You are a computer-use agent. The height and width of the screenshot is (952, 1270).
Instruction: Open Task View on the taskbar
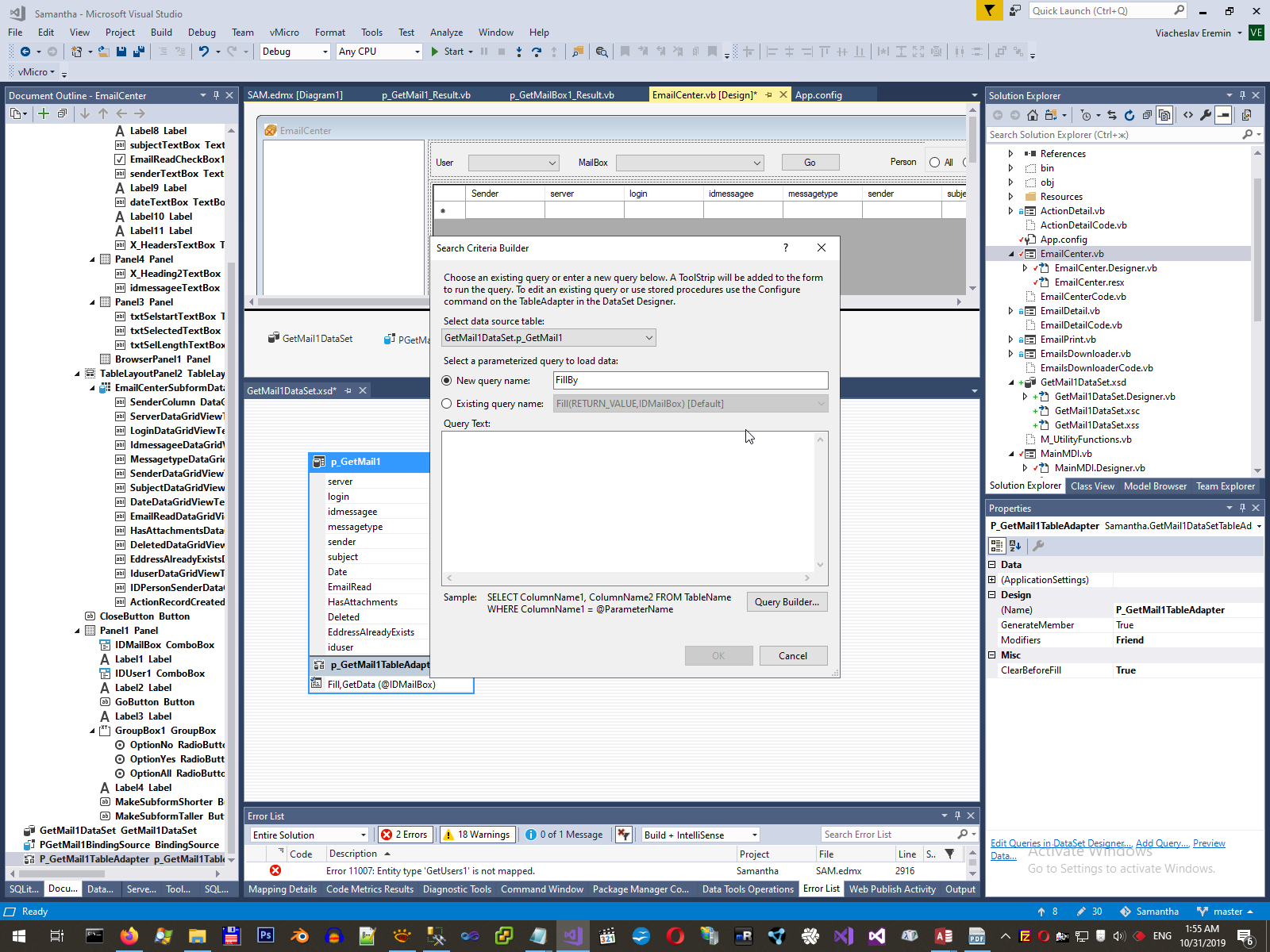pyautogui.click(x=57, y=936)
